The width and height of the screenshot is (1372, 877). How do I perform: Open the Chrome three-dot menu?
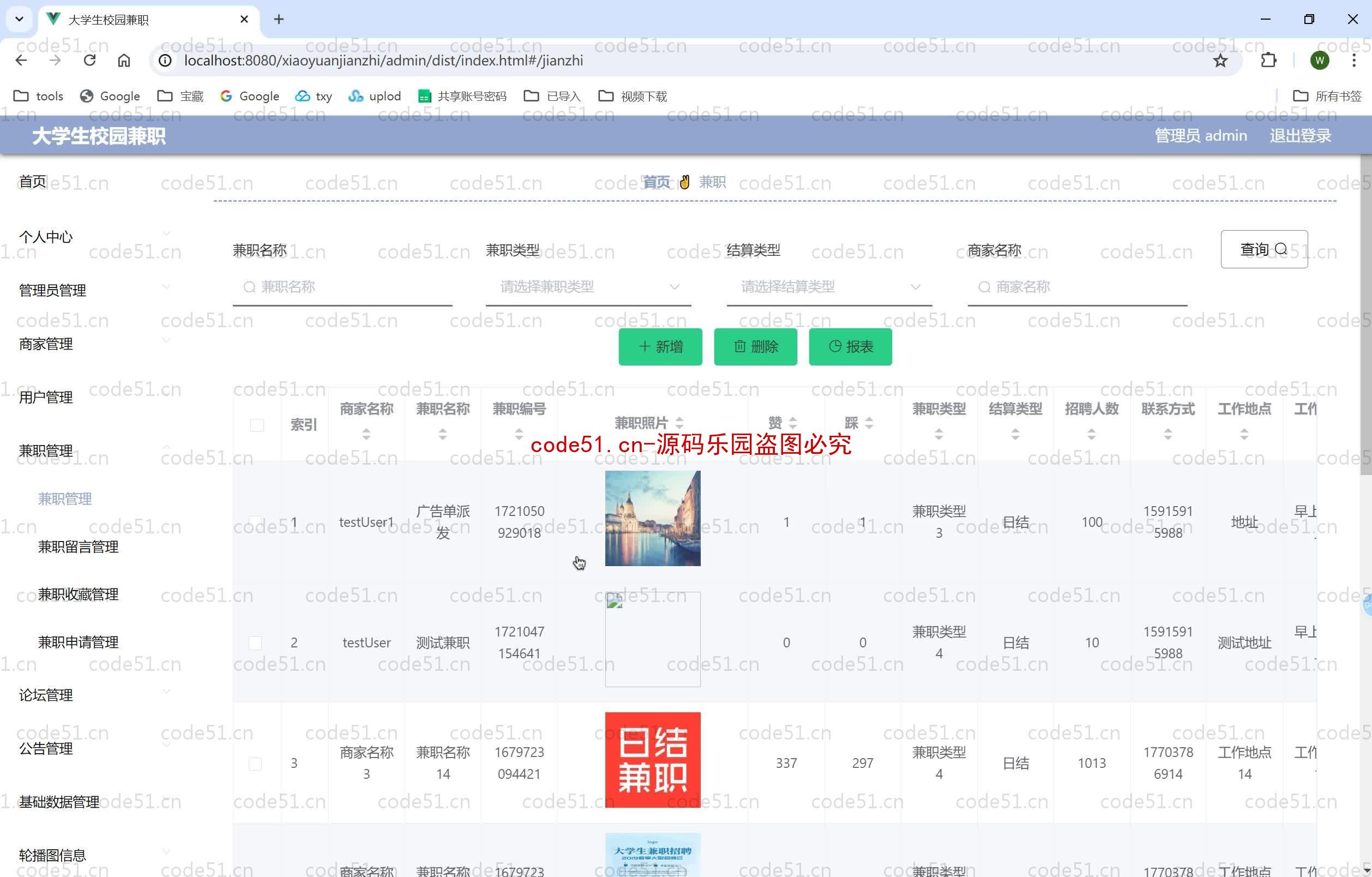pos(1354,61)
